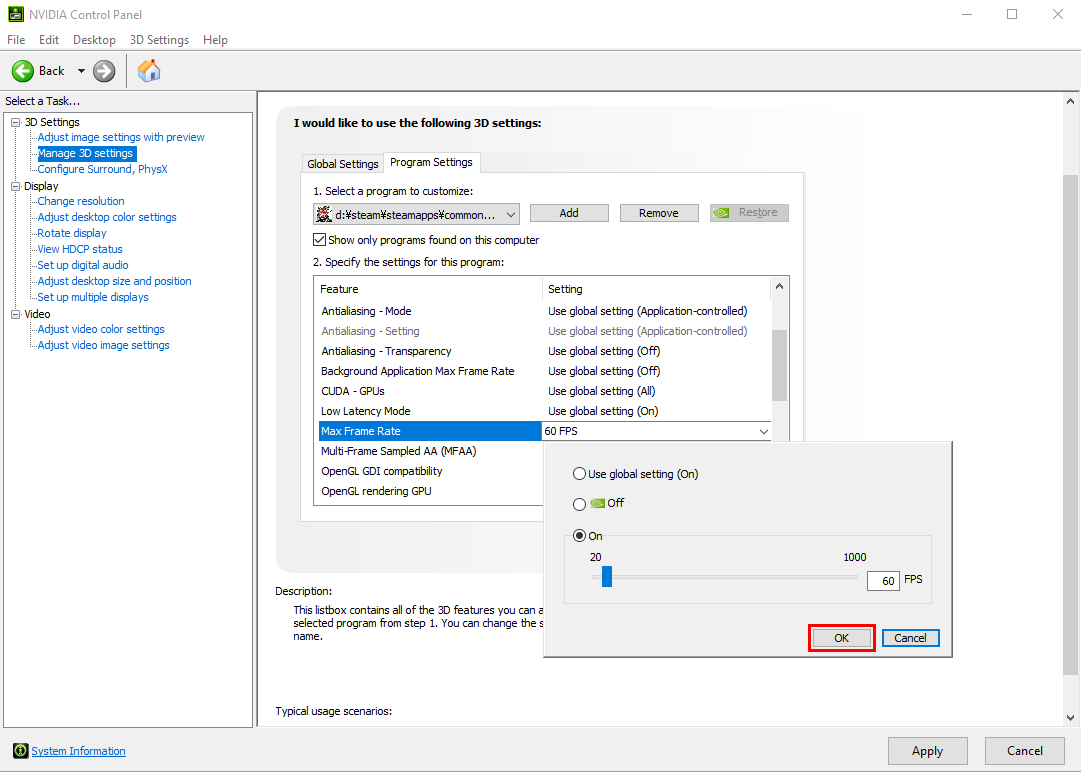Click the Apply button
Viewport: 1081px width, 773px height.
tap(927, 751)
